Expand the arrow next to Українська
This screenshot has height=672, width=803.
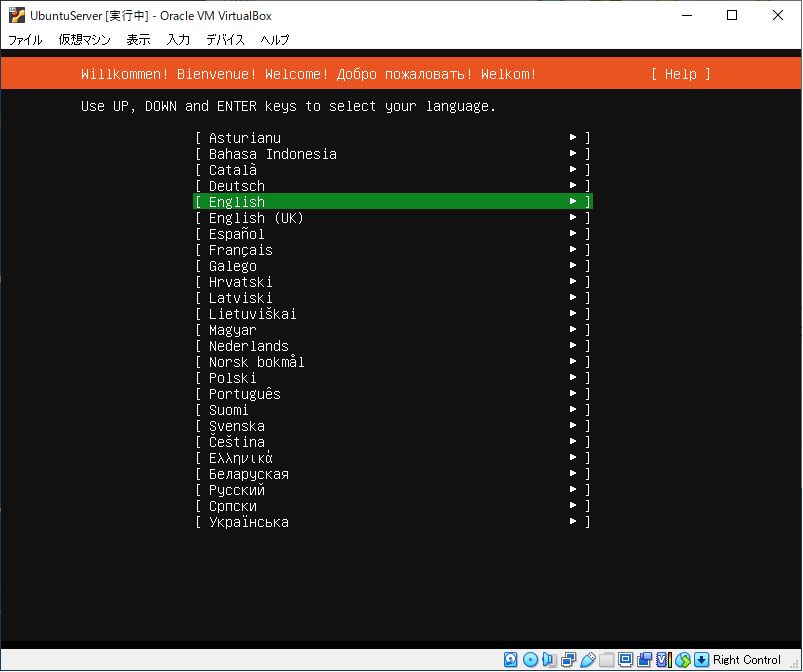tap(573, 522)
